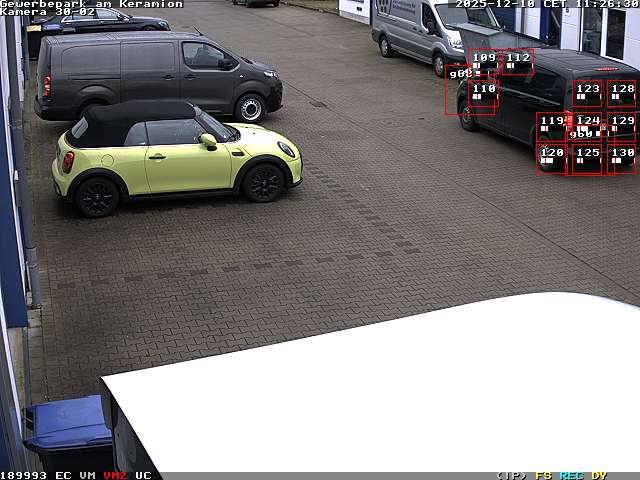Image resolution: width=640 pixels, height=480 pixels.
Task: Select motion zone 110 on the van
Action: (x=483, y=96)
